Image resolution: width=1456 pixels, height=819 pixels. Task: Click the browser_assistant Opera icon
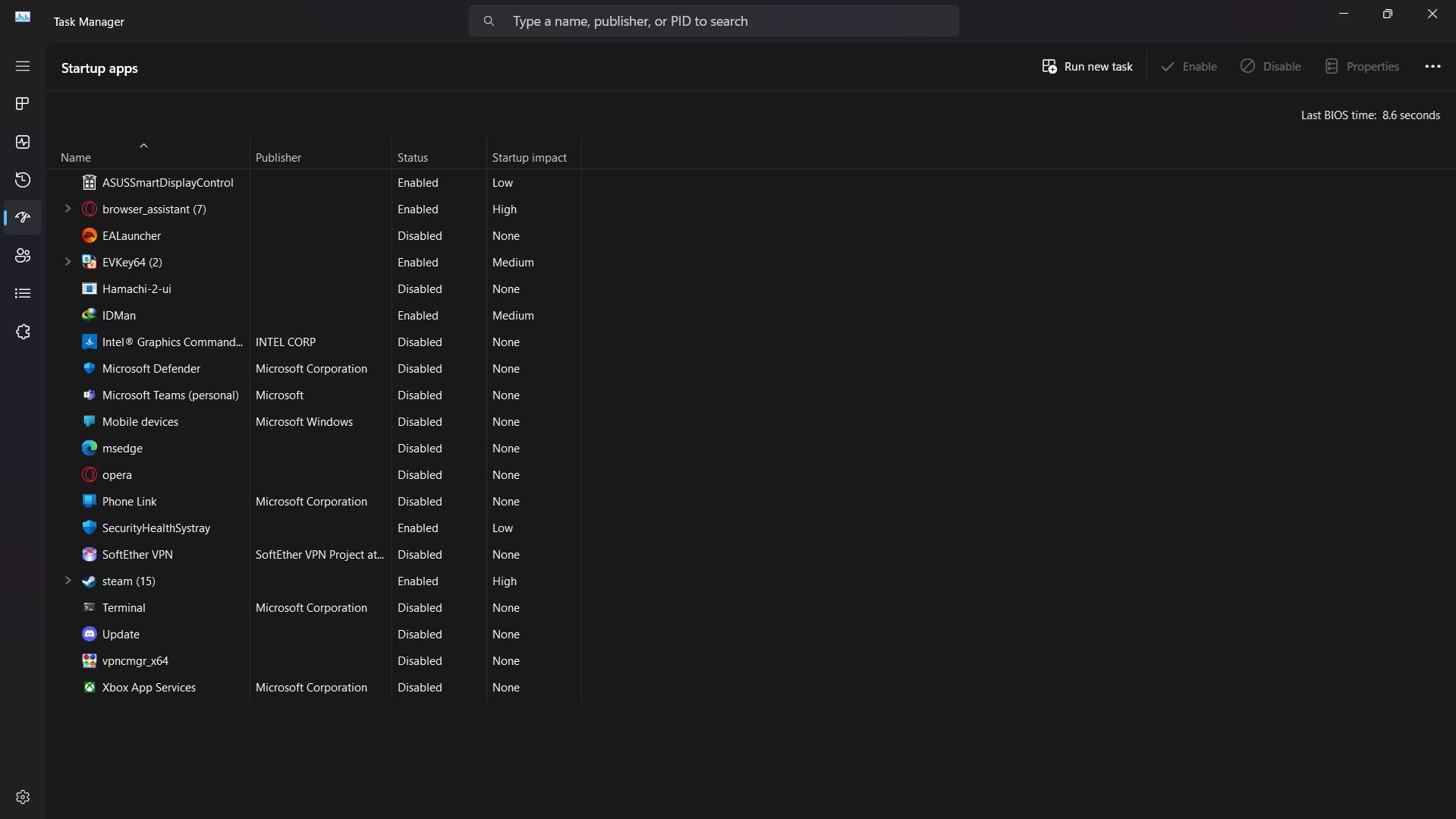point(90,209)
